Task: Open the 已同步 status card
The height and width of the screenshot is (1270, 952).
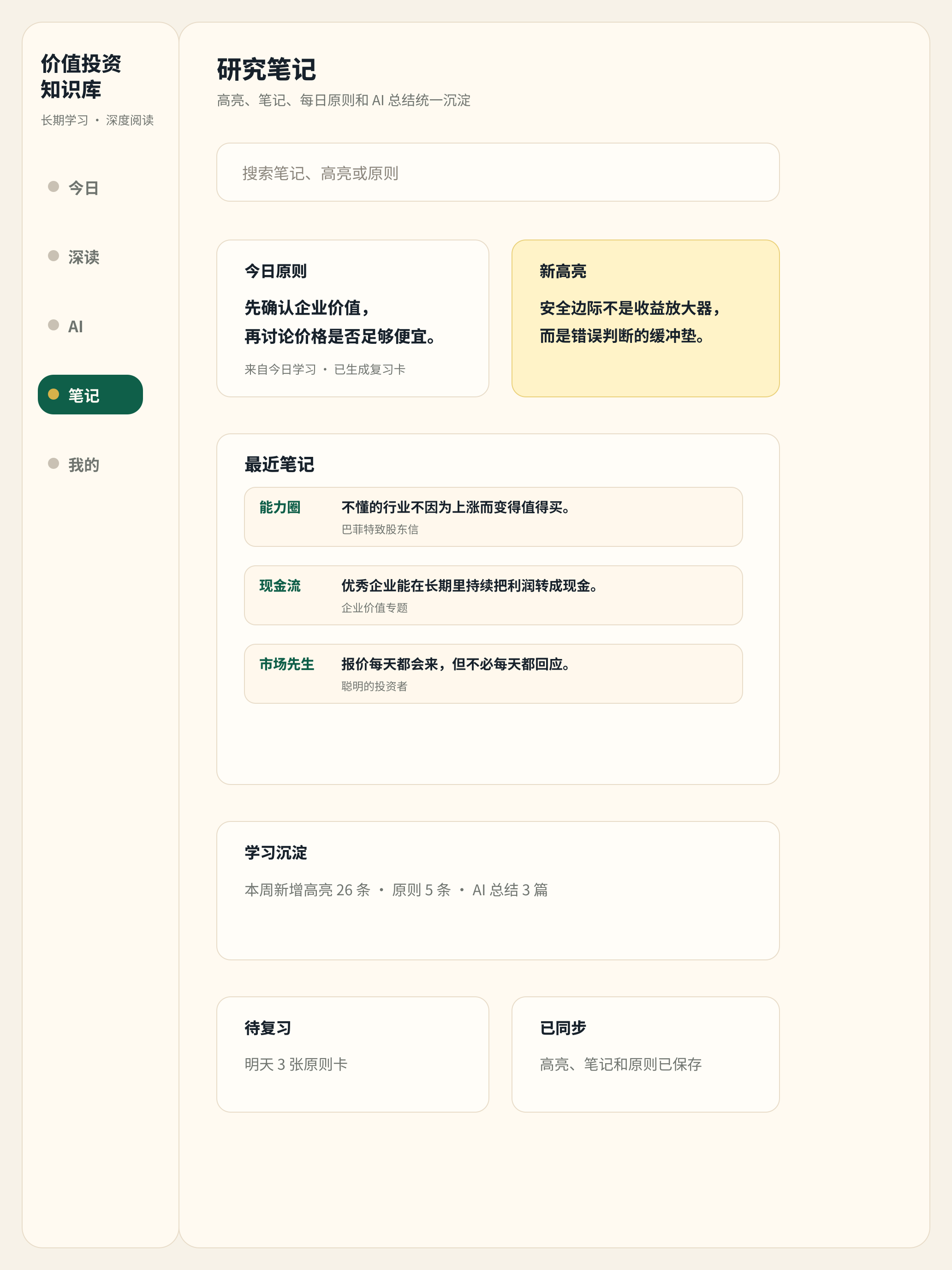Action: pyautogui.click(x=645, y=1054)
